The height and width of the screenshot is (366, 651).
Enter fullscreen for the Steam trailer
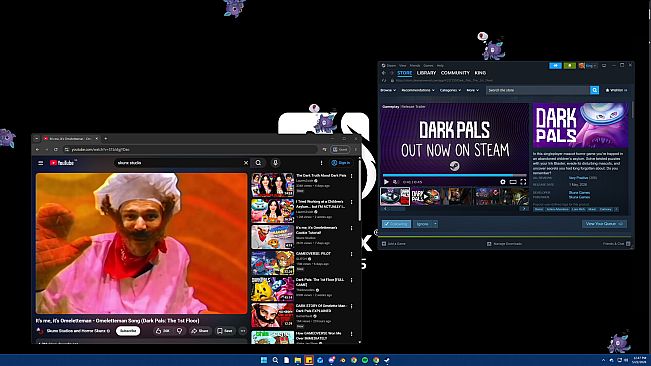click(x=523, y=182)
